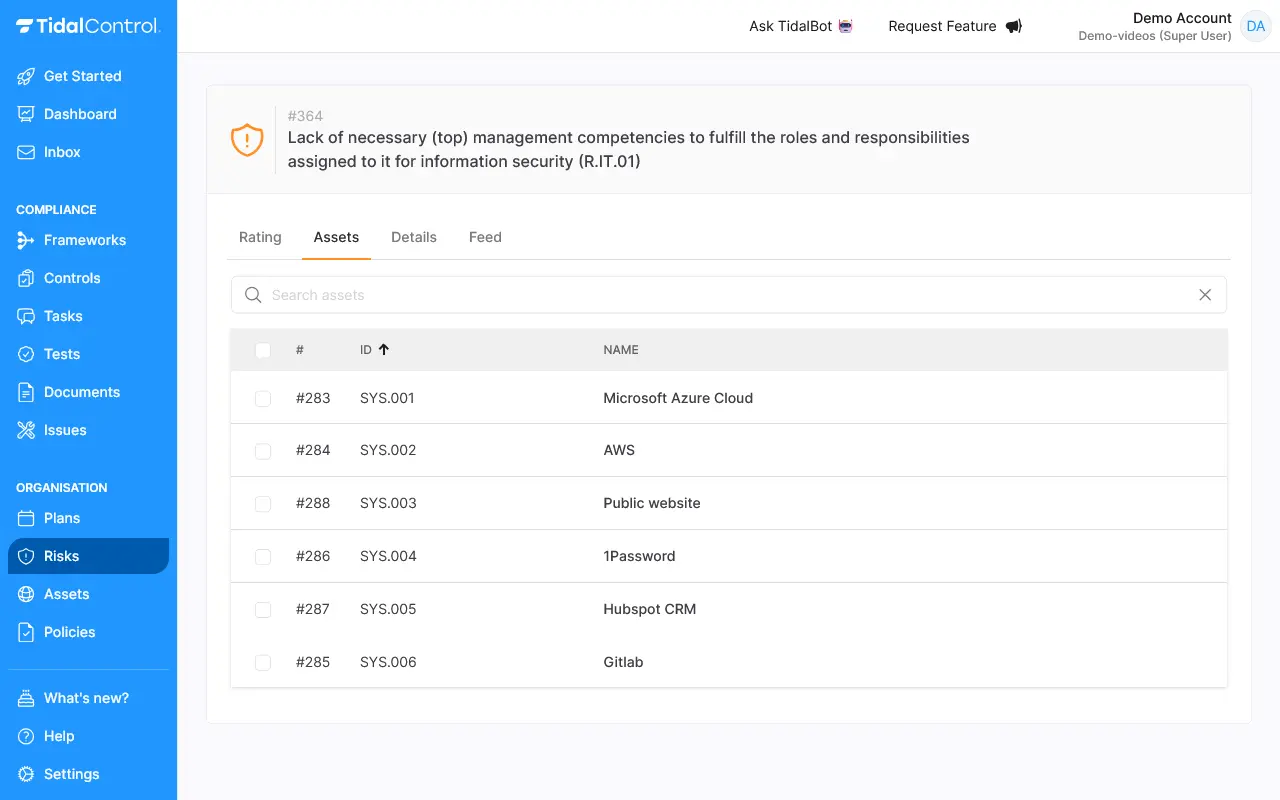This screenshot has width=1280, height=800.
Task: Sort by ID column arrow
Action: point(384,350)
